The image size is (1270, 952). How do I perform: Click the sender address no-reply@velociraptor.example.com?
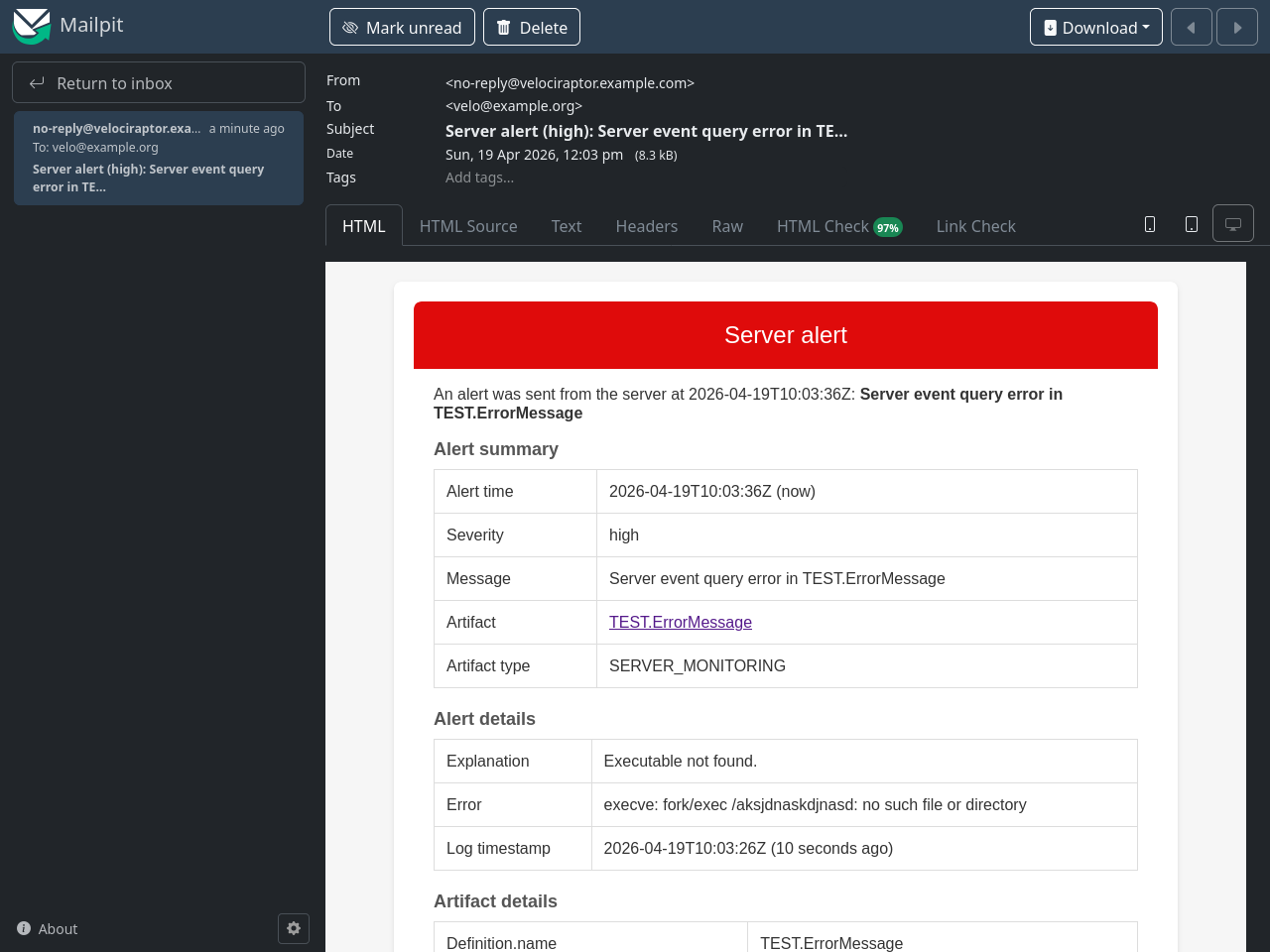(570, 83)
